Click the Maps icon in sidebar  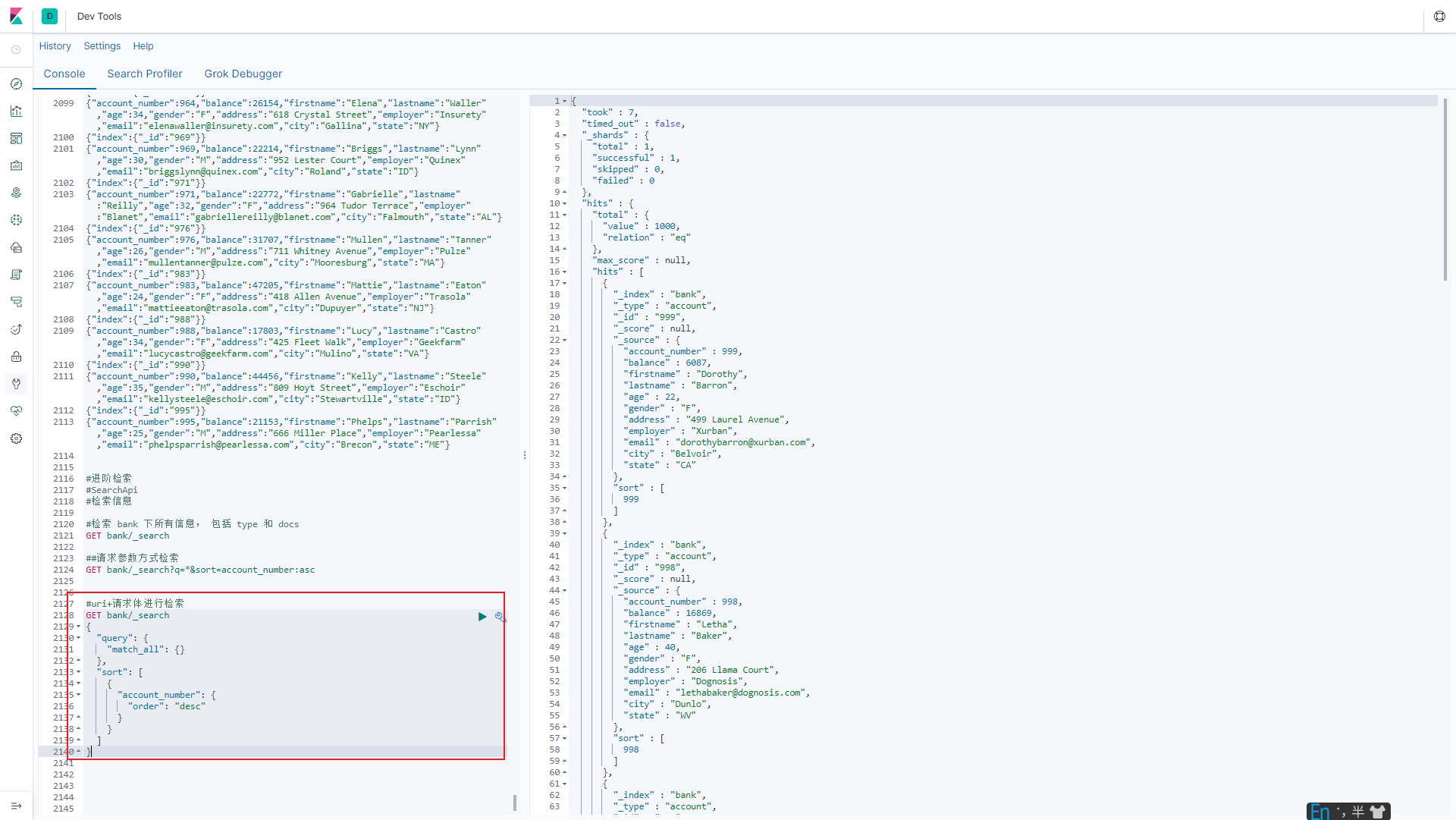click(x=15, y=193)
